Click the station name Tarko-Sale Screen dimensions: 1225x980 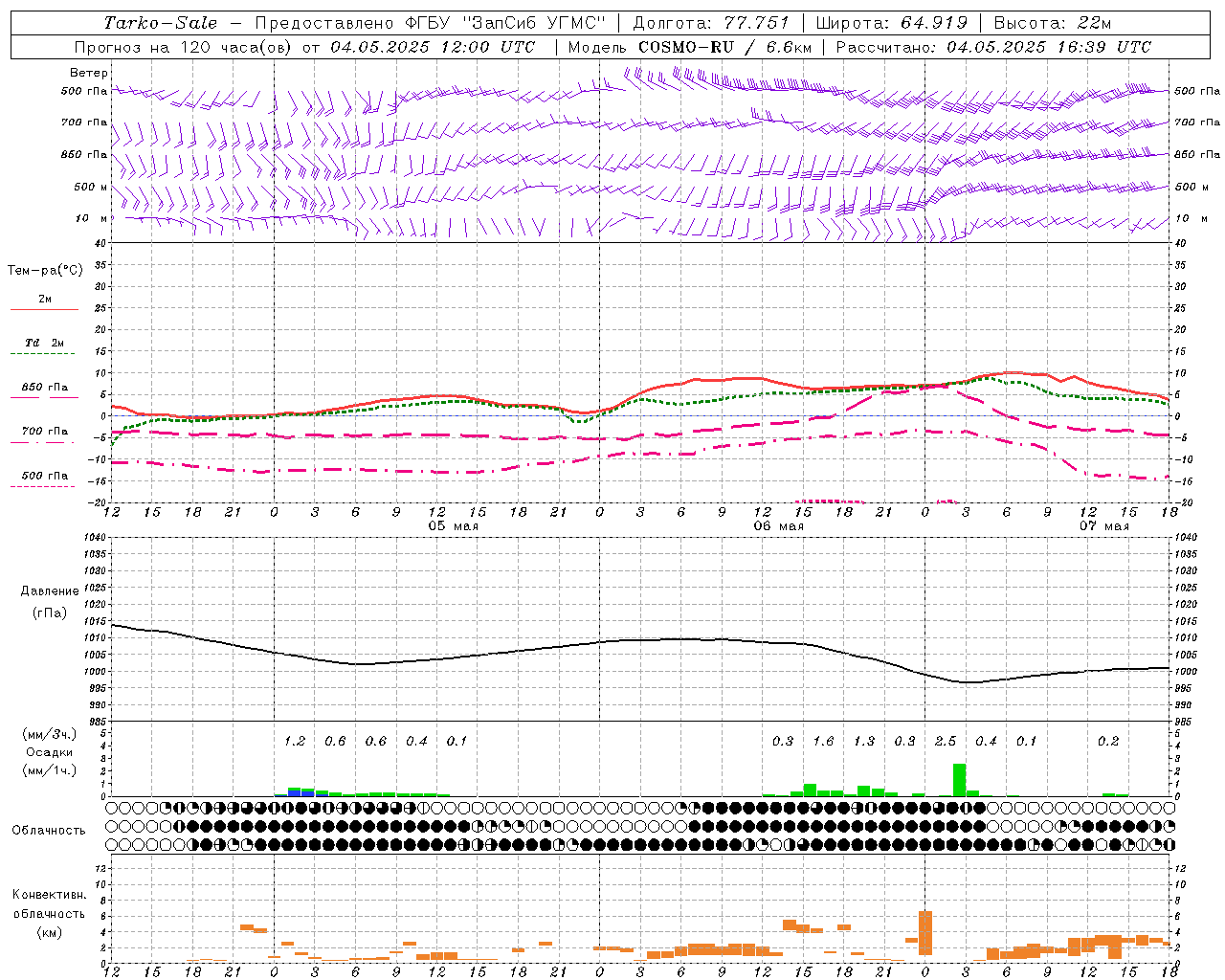click(x=160, y=22)
